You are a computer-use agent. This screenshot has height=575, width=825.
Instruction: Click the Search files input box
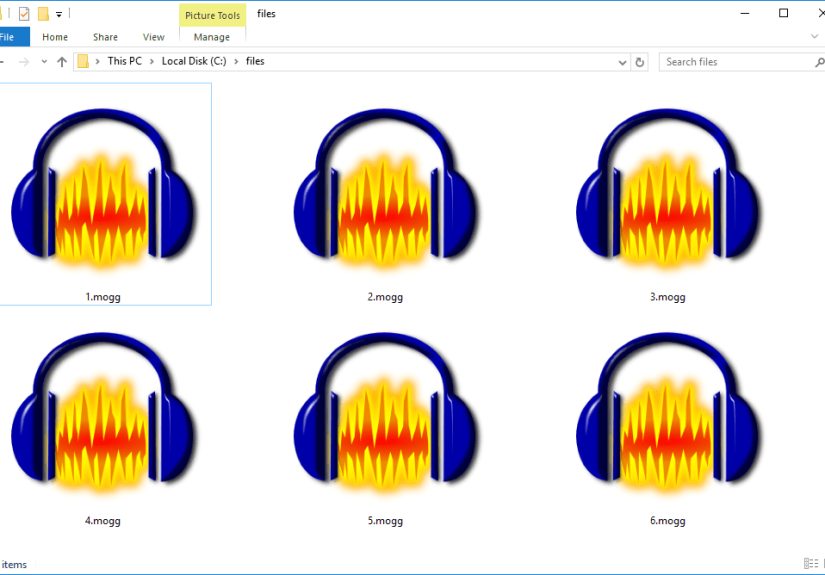[737, 62]
